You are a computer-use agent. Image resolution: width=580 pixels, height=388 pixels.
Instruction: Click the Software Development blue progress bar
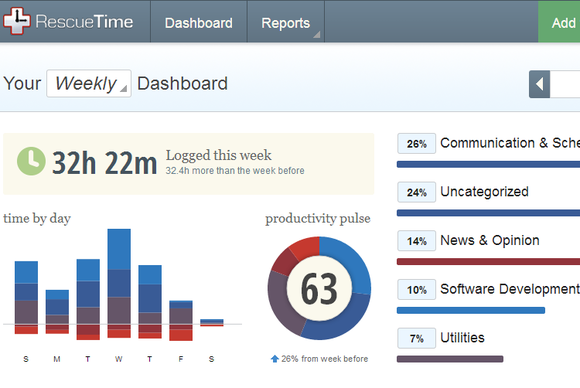pyautogui.click(x=471, y=310)
